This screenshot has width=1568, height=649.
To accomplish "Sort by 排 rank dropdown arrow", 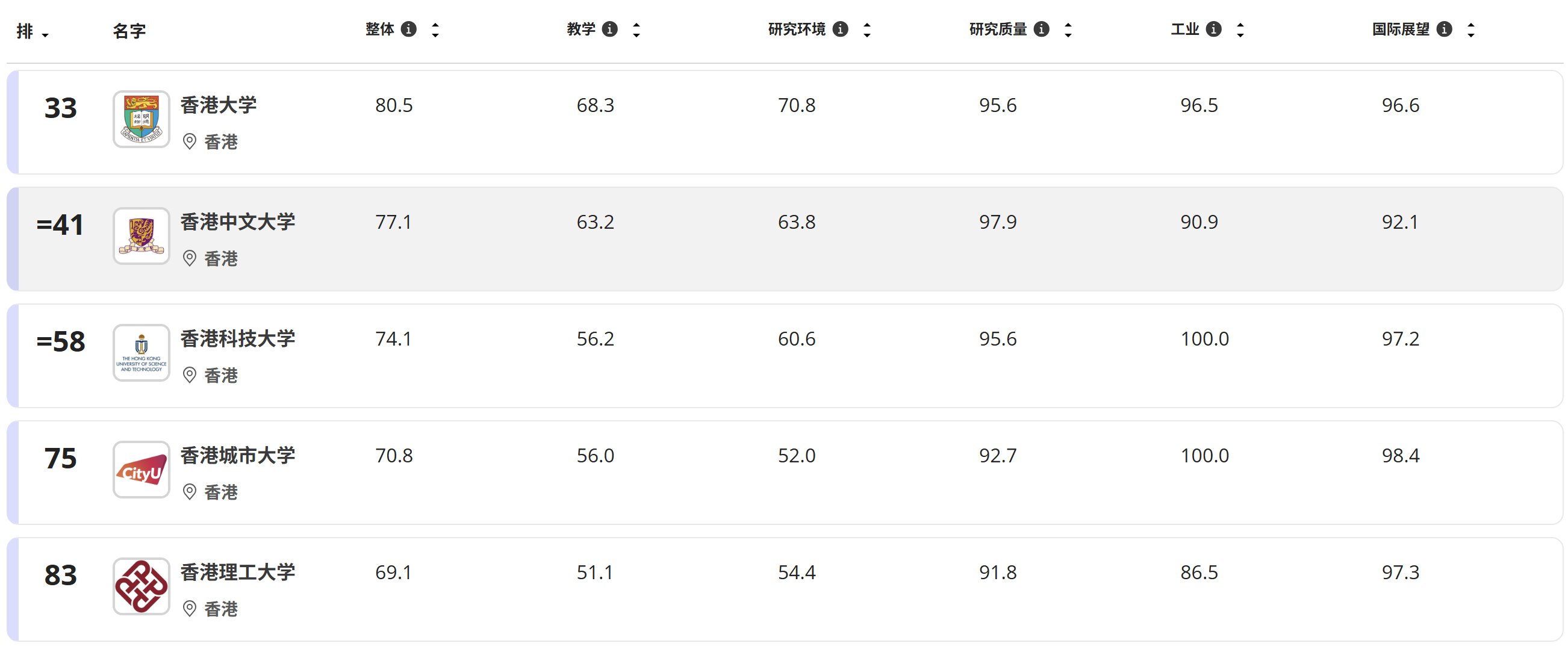I will click(45, 36).
